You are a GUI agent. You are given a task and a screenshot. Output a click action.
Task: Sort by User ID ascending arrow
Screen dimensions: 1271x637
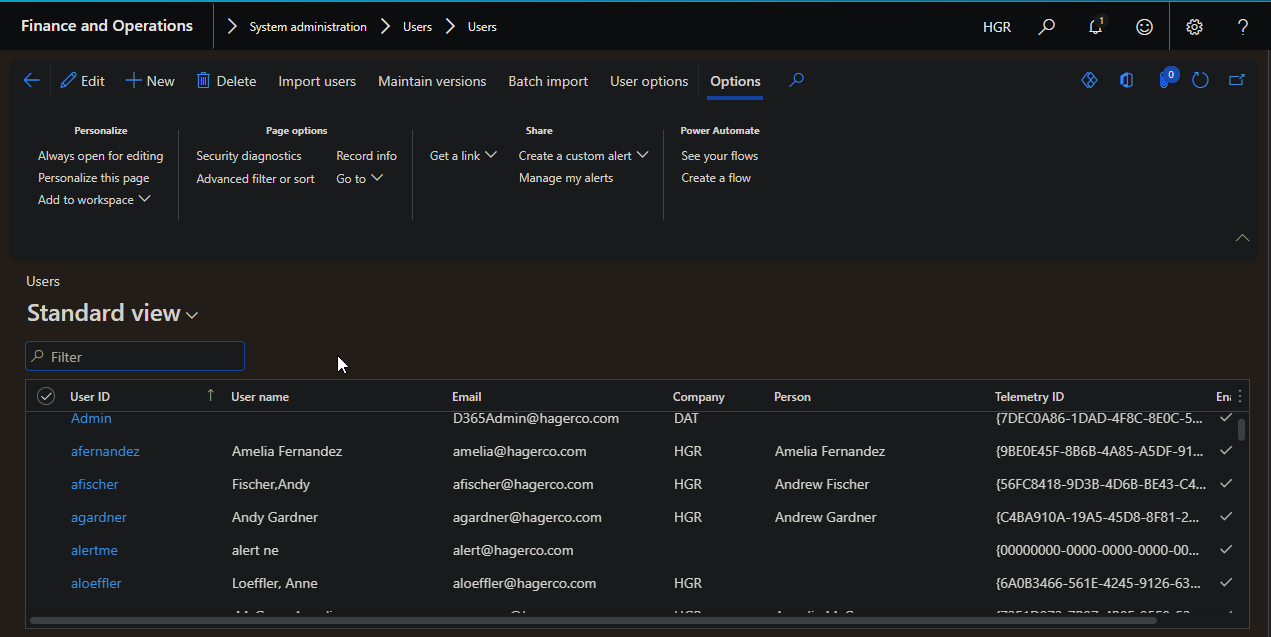[x=210, y=396]
